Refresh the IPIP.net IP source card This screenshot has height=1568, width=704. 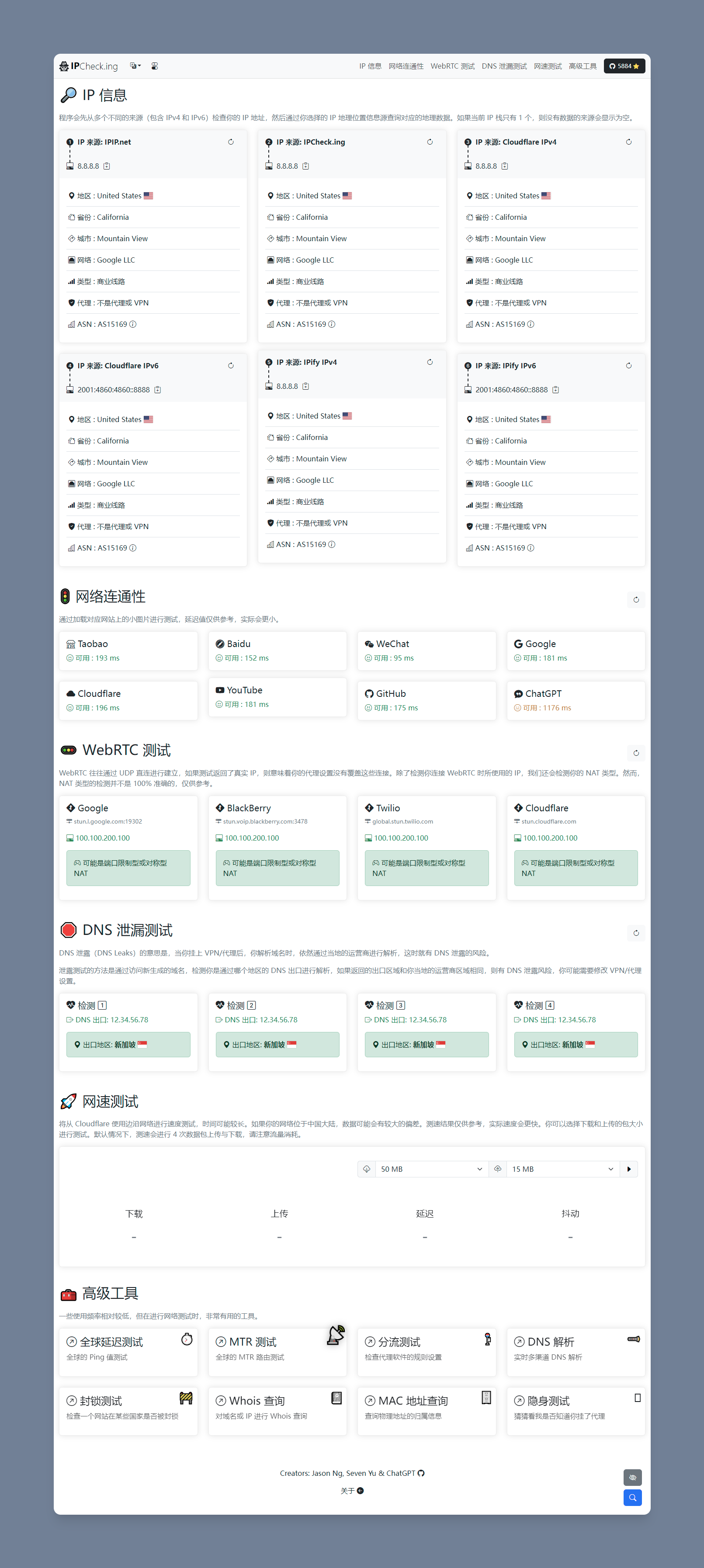[231, 142]
